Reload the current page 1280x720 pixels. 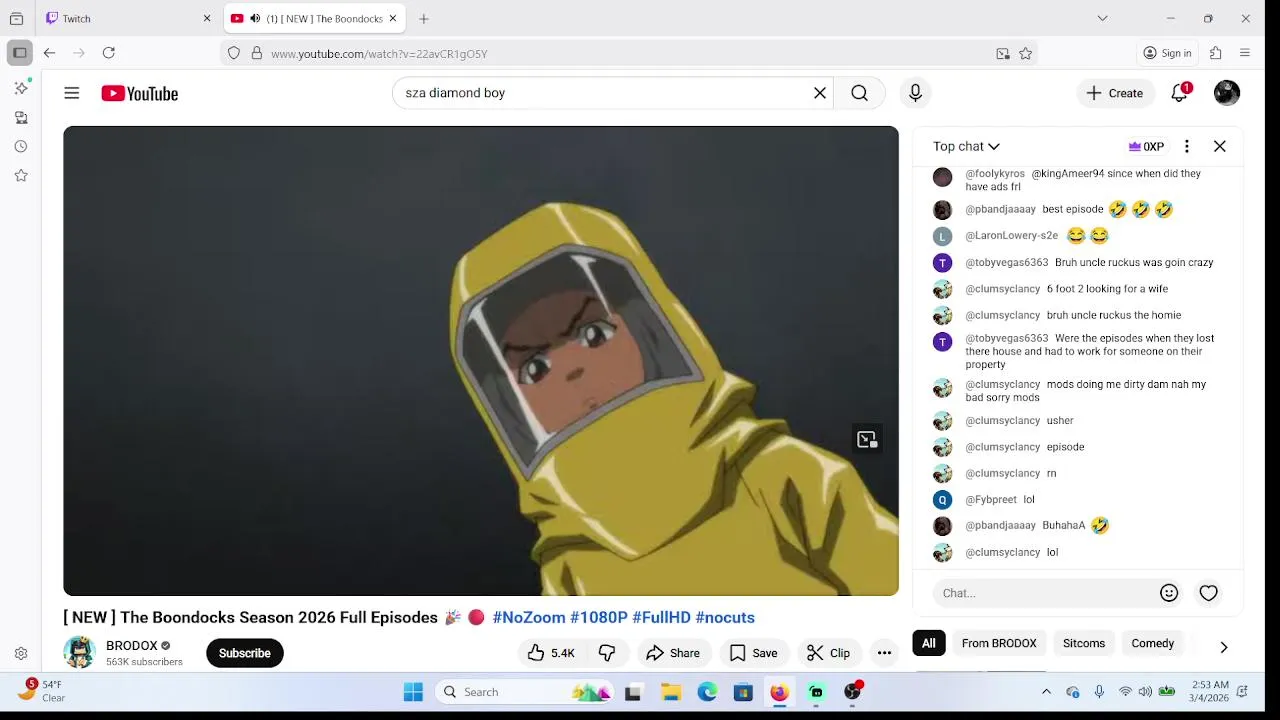click(x=108, y=53)
